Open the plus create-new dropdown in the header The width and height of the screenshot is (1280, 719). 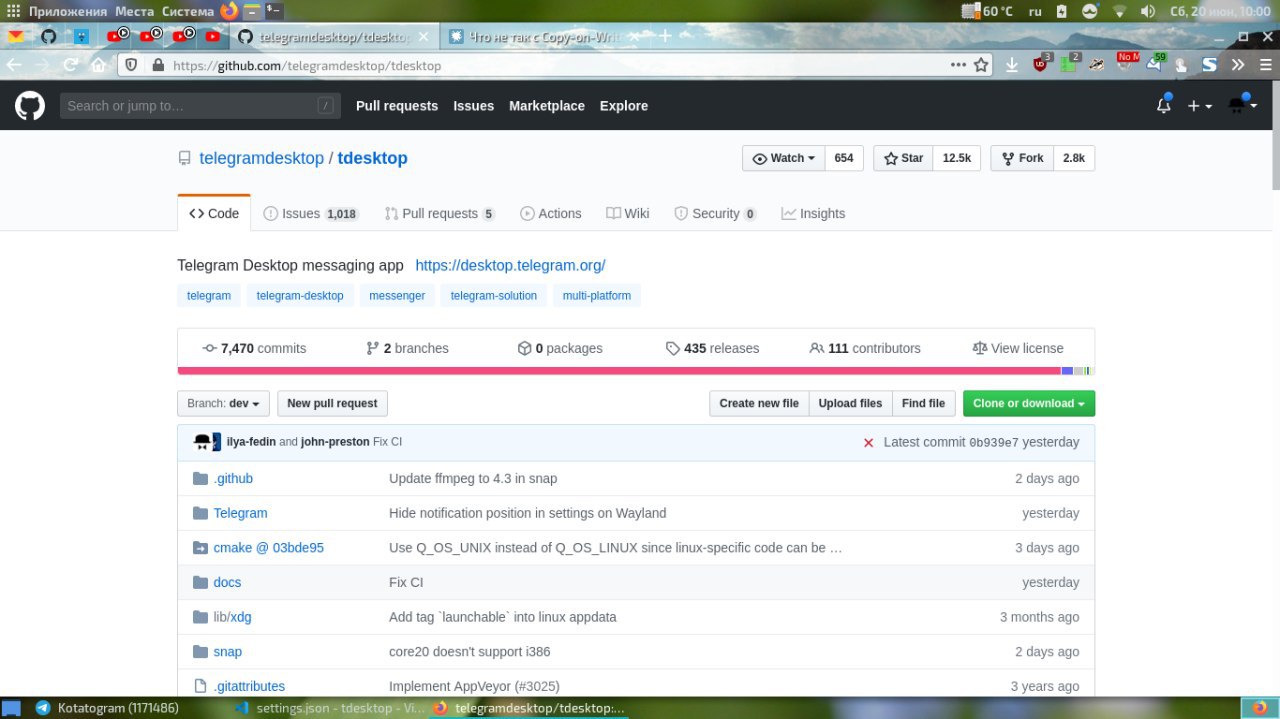(x=1199, y=105)
